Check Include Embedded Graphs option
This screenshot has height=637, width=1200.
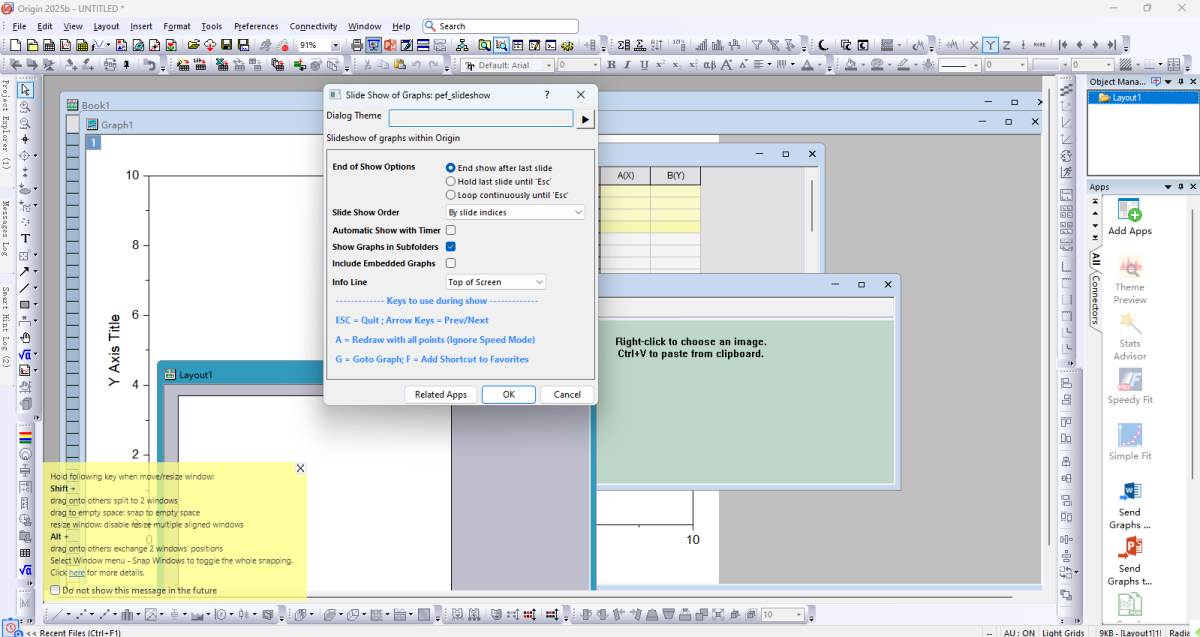pyautogui.click(x=451, y=263)
